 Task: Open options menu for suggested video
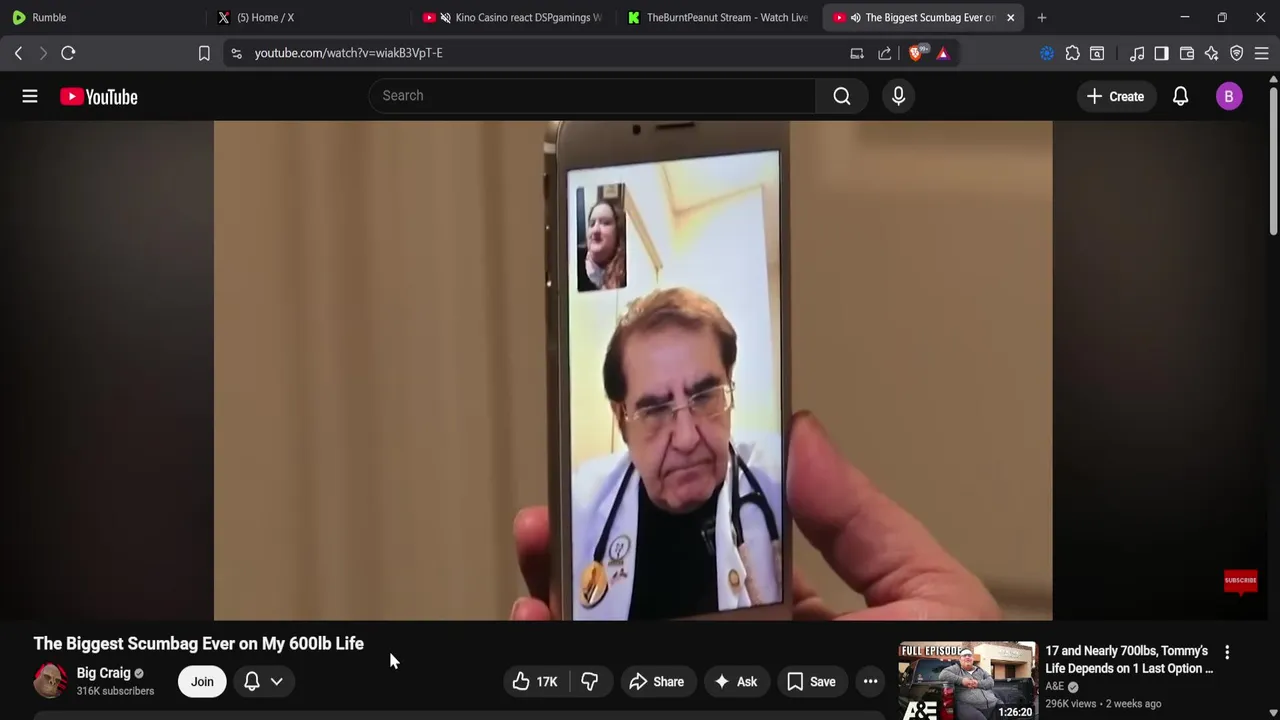click(x=1227, y=652)
